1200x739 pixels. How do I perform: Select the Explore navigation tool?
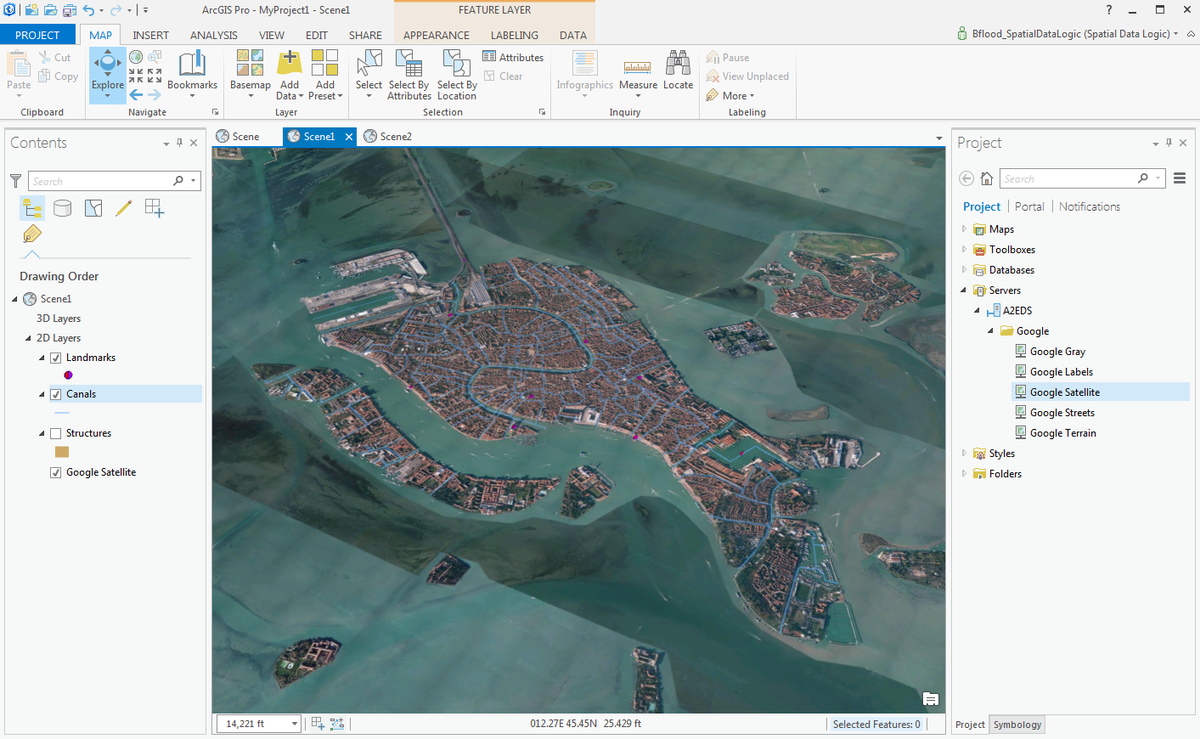coord(107,73)
